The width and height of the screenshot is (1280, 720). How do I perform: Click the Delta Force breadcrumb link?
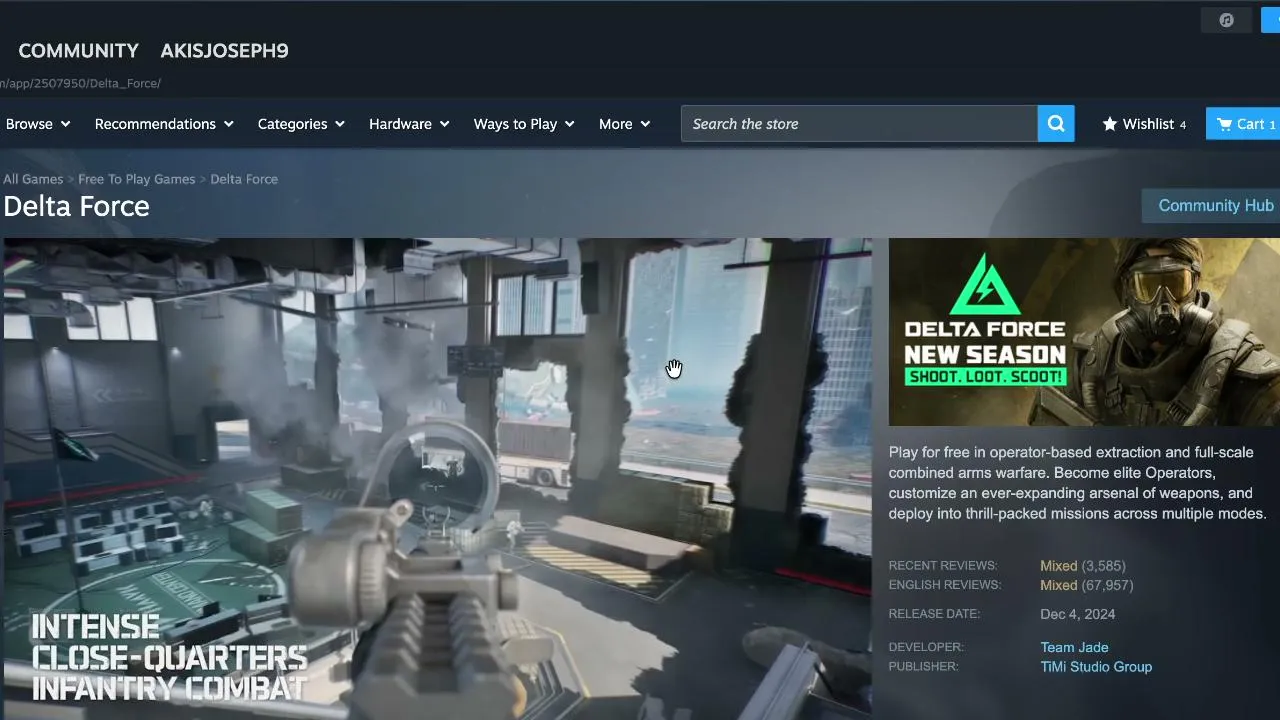click(x=244, y=179)
